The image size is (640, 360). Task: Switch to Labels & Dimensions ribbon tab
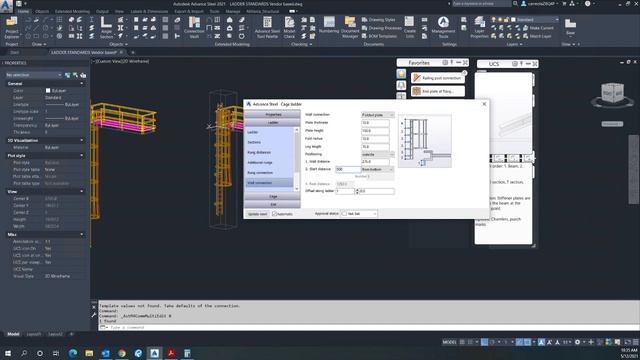click(x=149, y=11)
